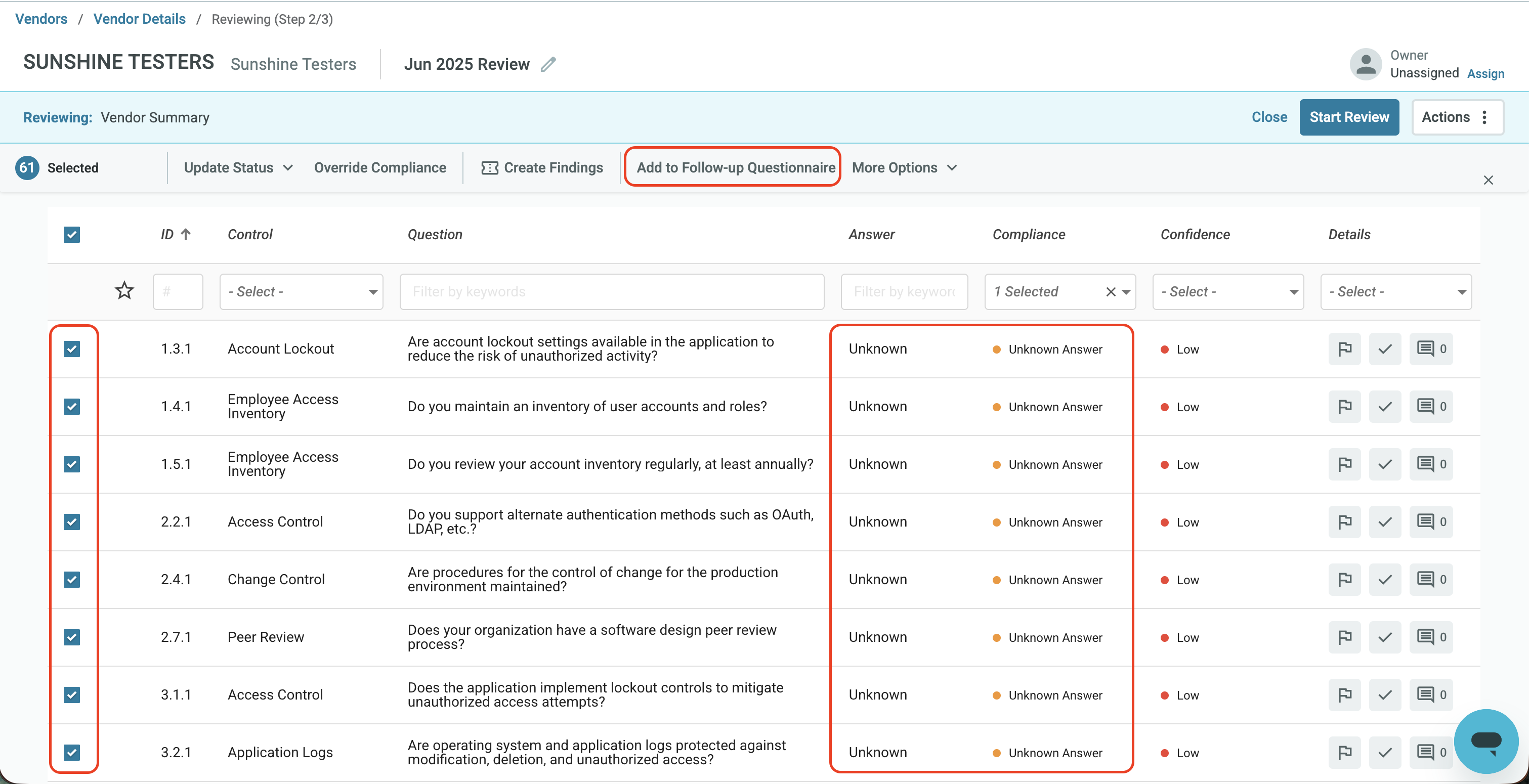Open comments for row 2.7.1
The width and height of the screenshot is (1529, 784).
tap(1430, 637)
